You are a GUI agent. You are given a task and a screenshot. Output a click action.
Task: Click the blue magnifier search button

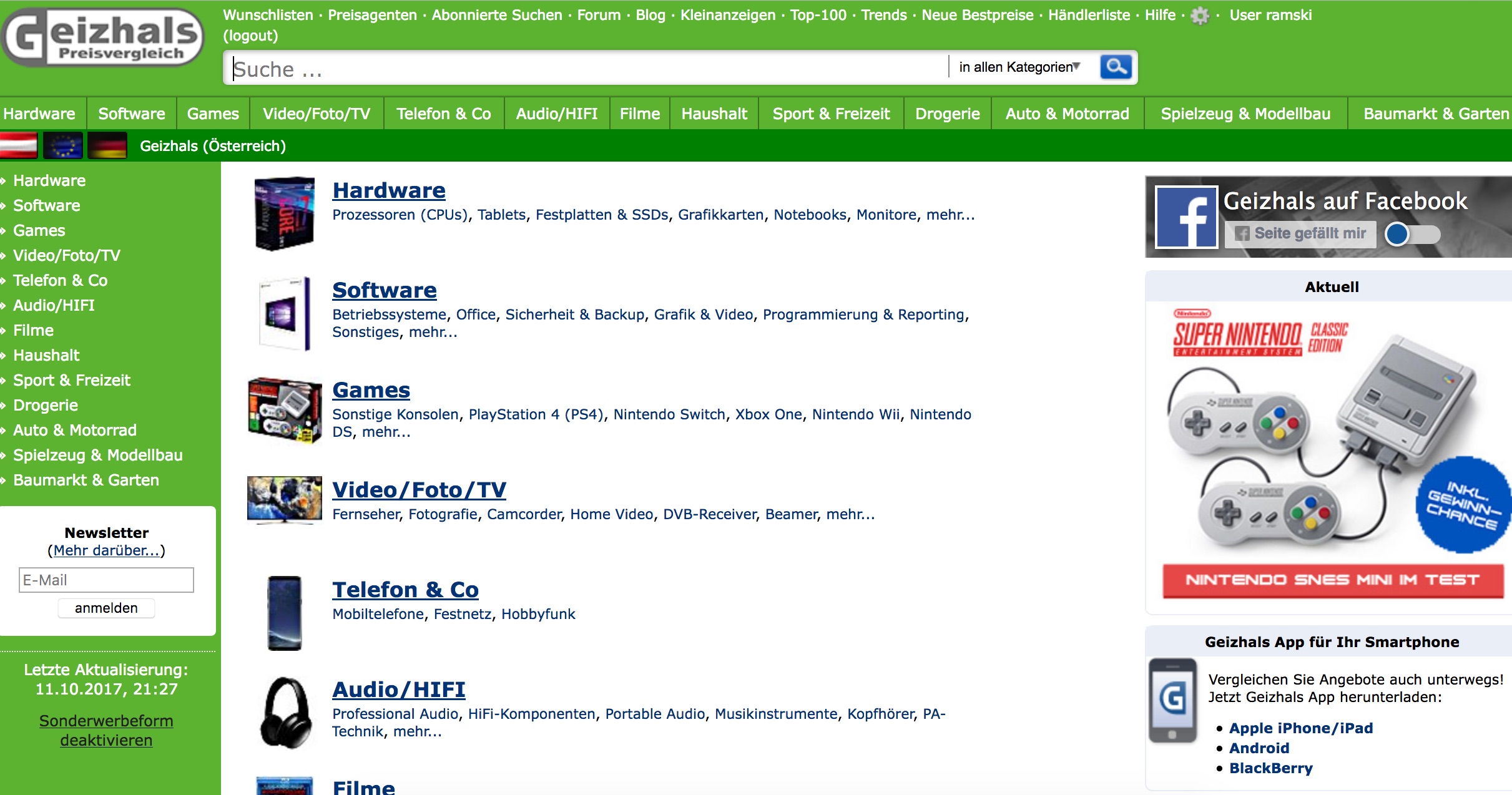click(x=1116, y=67)
